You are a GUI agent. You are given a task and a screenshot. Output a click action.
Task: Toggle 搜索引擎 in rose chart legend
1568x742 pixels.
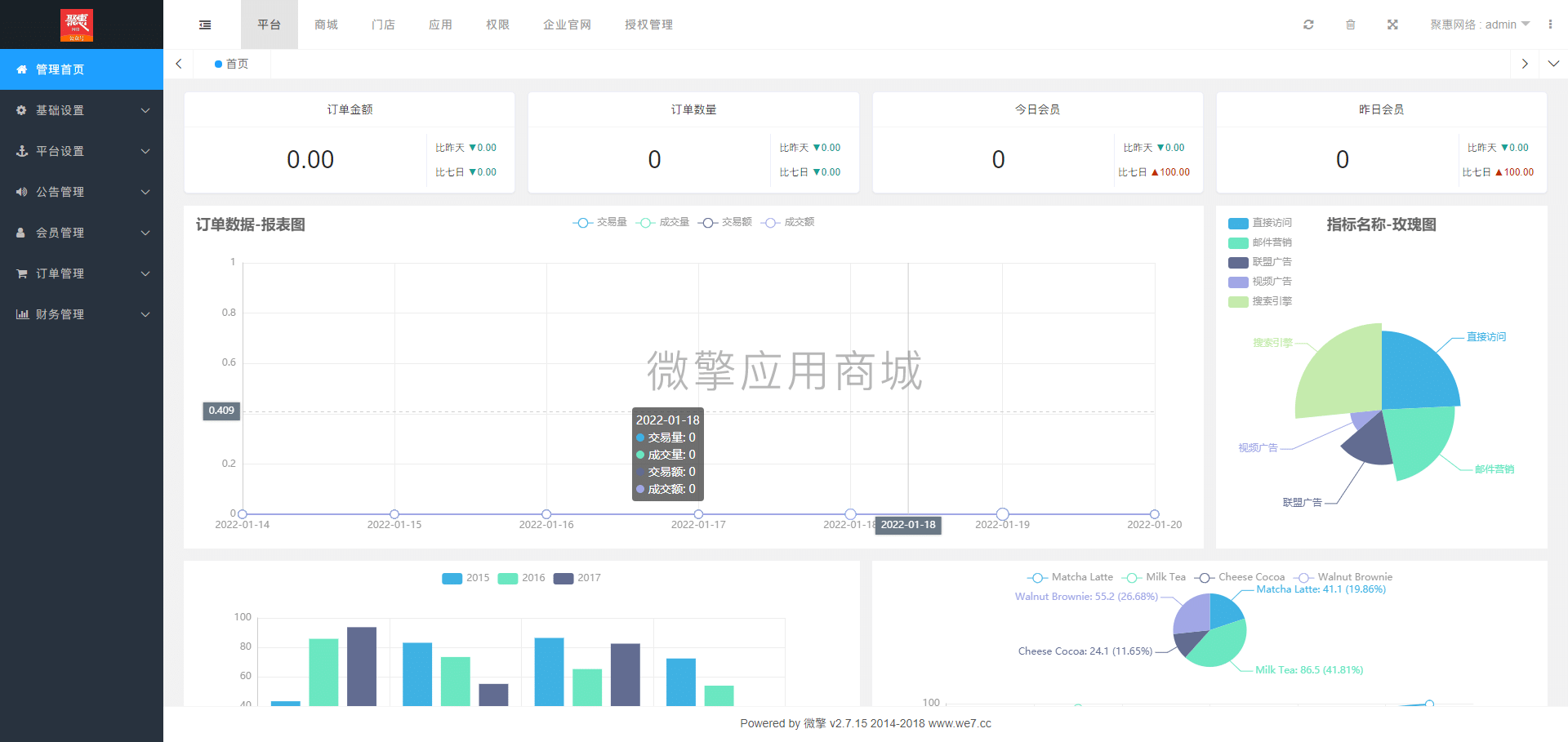(x=1260, y=301)
